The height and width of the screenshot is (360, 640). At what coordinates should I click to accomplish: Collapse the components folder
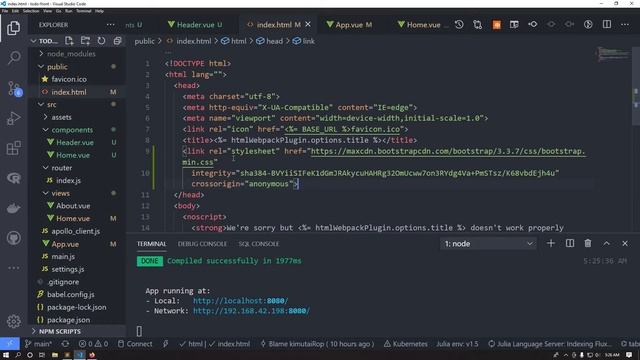click(x=77, y=130)
